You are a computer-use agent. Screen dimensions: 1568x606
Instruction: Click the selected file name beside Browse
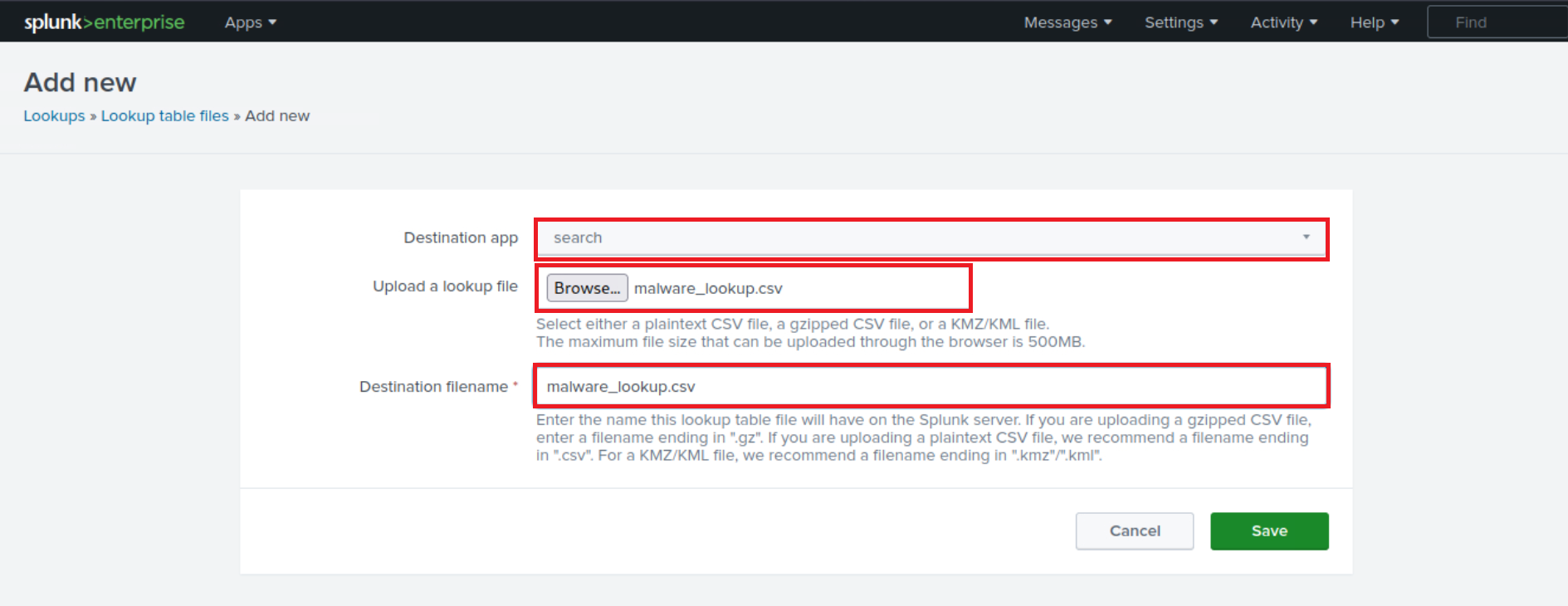point(708,289)
